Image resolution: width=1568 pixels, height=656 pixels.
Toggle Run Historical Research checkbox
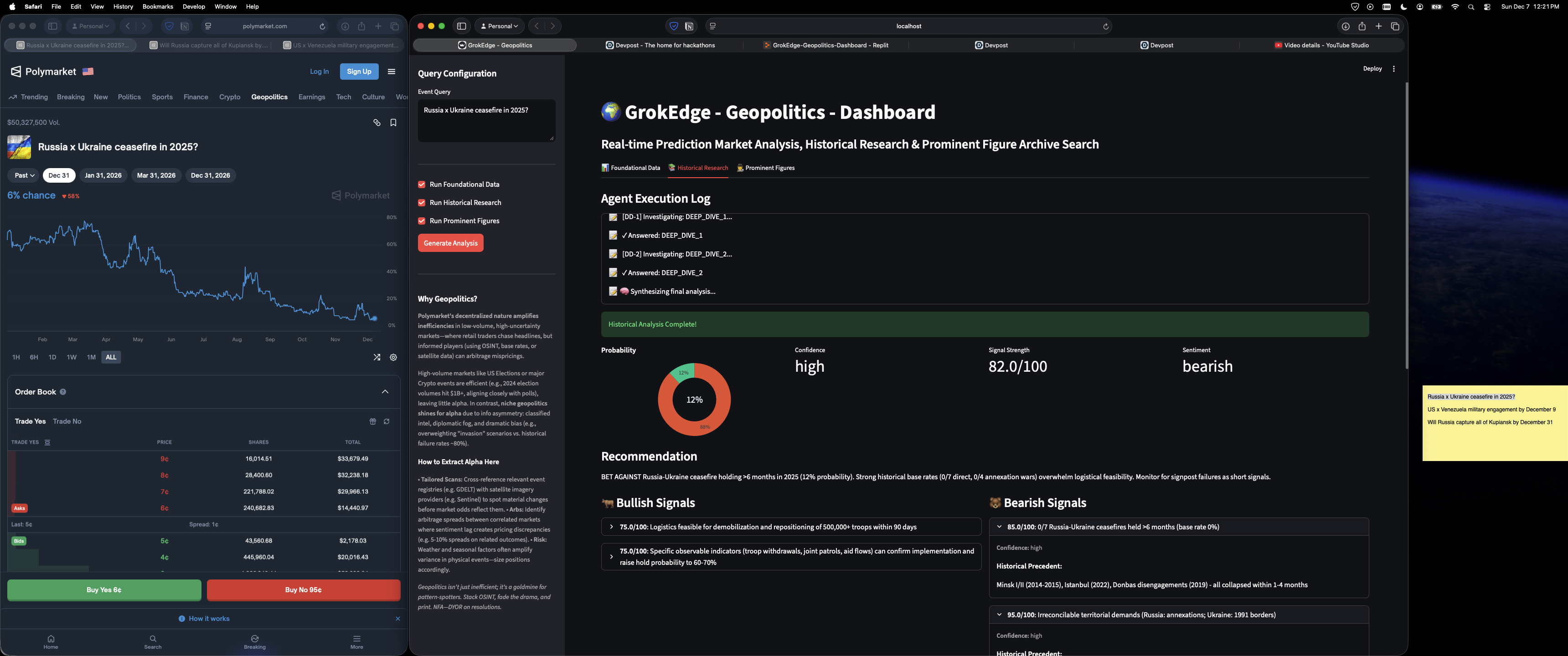pos(421,203)
